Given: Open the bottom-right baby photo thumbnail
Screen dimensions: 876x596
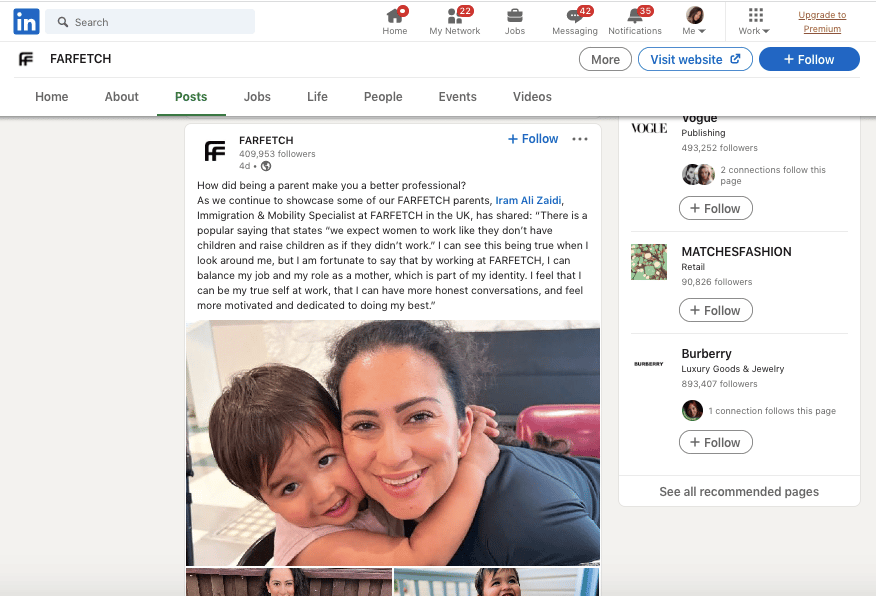Looking at the screenshot, I should (497, 581).
